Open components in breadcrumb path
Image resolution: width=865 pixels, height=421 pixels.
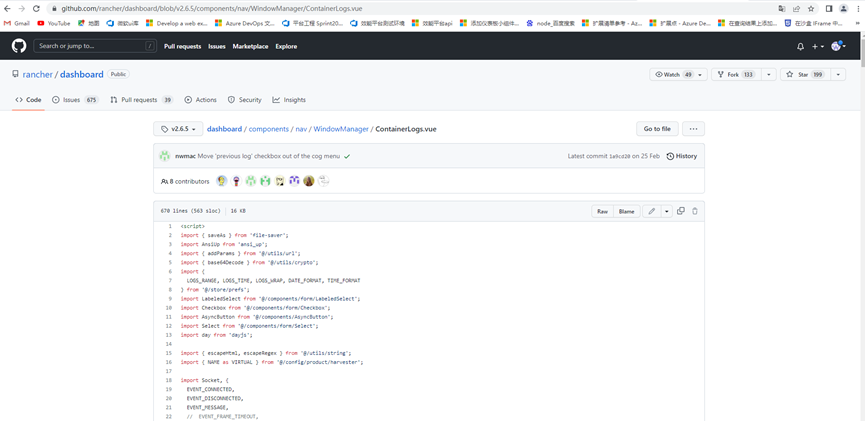point(269,129)
